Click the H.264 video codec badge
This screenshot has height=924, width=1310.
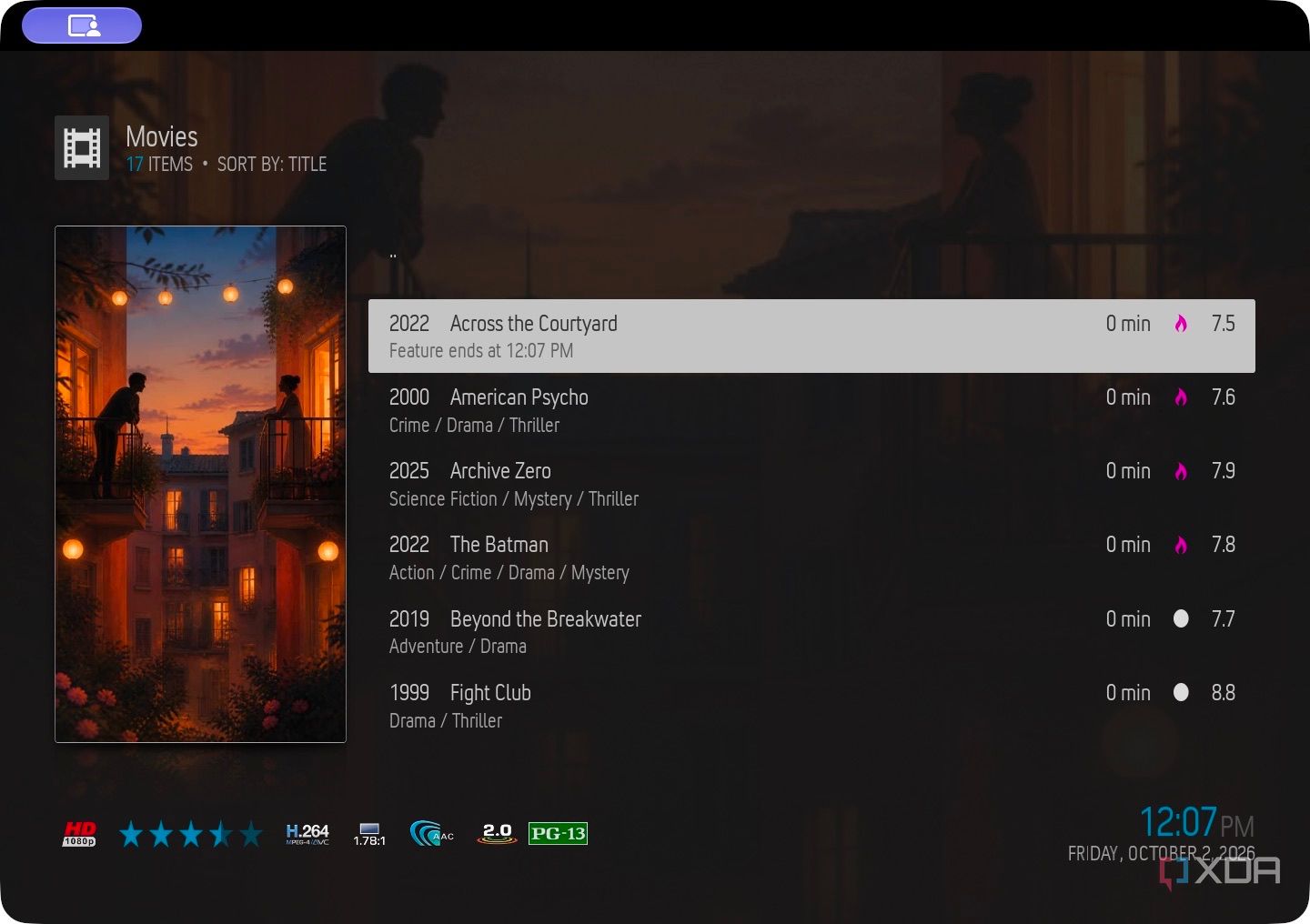point(307,834)
